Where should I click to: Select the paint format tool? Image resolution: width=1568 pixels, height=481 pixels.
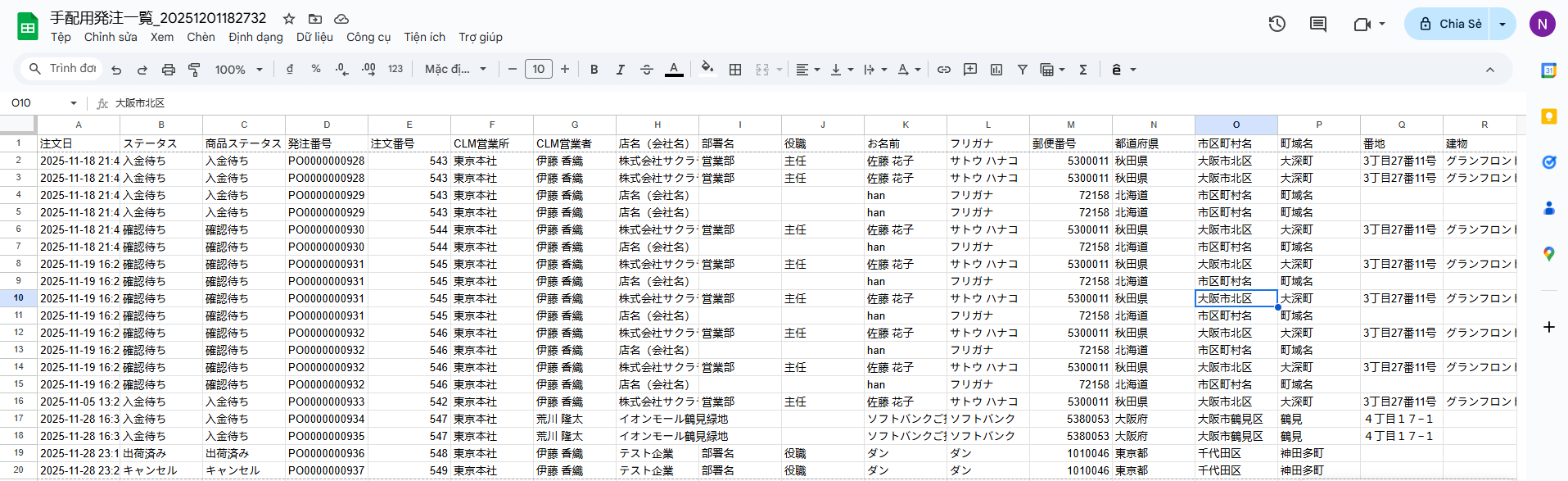pyautogui.click(x=194, y=70)
